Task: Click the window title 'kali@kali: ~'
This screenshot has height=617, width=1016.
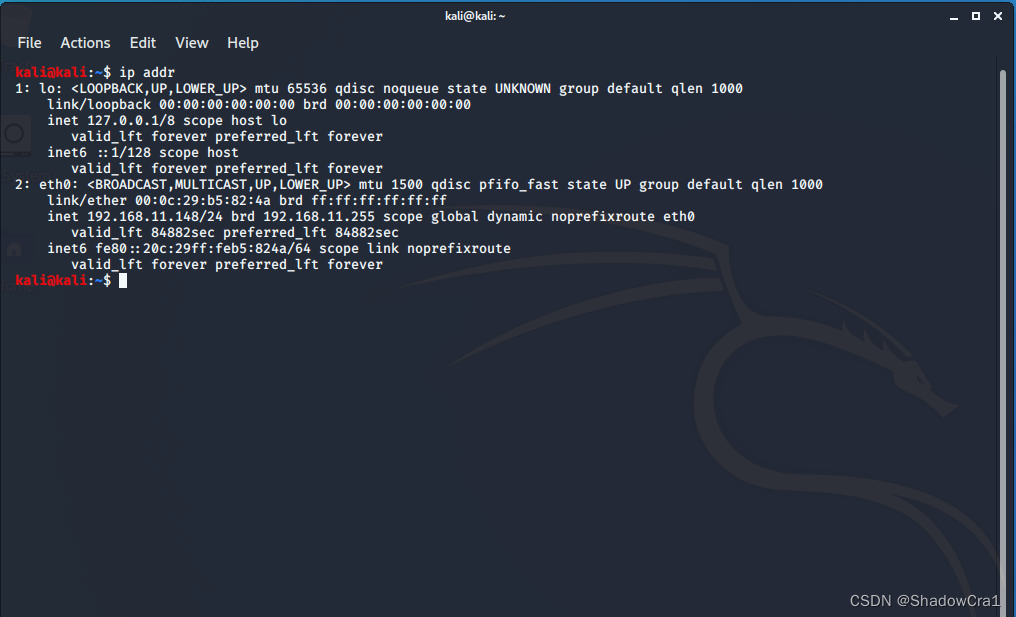Action: point(475,16)
